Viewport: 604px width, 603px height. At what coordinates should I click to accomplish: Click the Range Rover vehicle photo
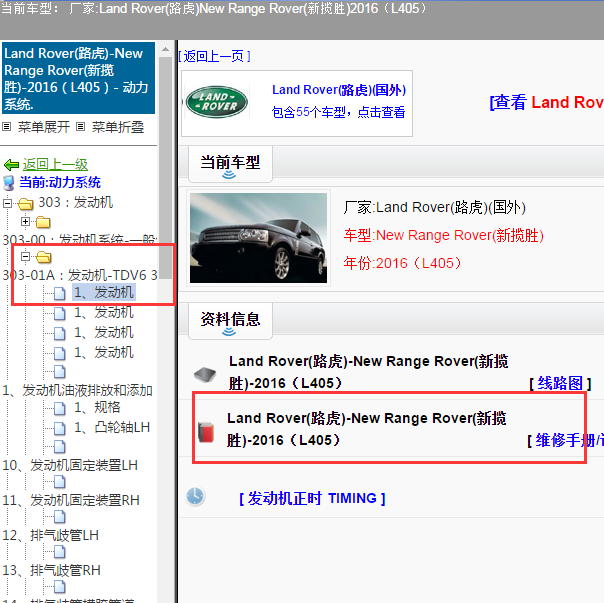tap(258, 238)
